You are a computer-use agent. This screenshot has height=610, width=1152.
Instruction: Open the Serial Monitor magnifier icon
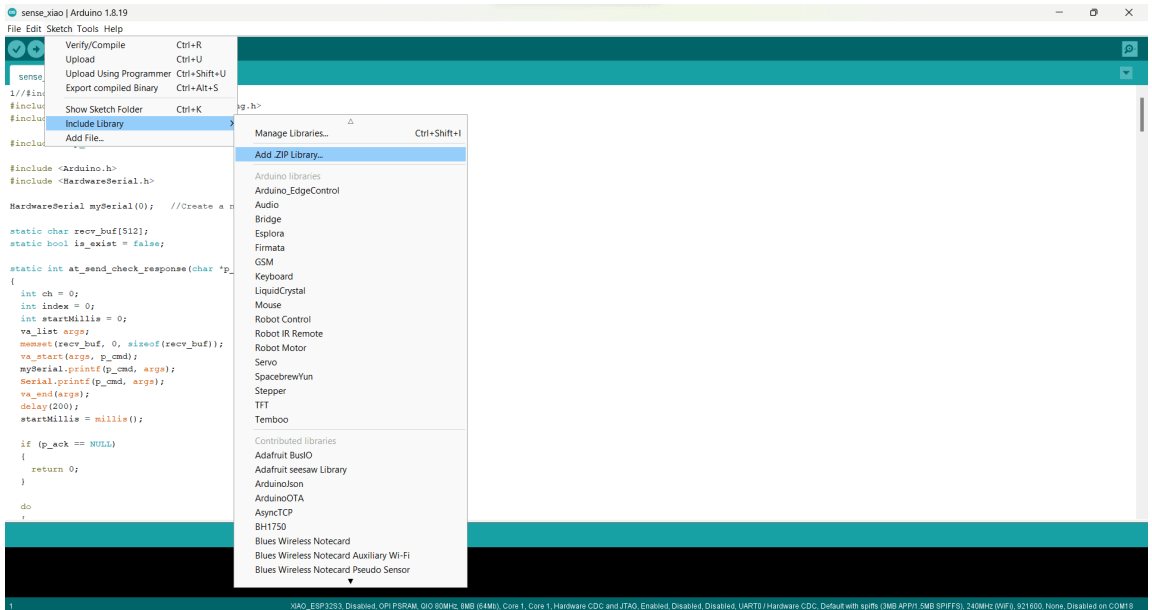pos(1129,49)
